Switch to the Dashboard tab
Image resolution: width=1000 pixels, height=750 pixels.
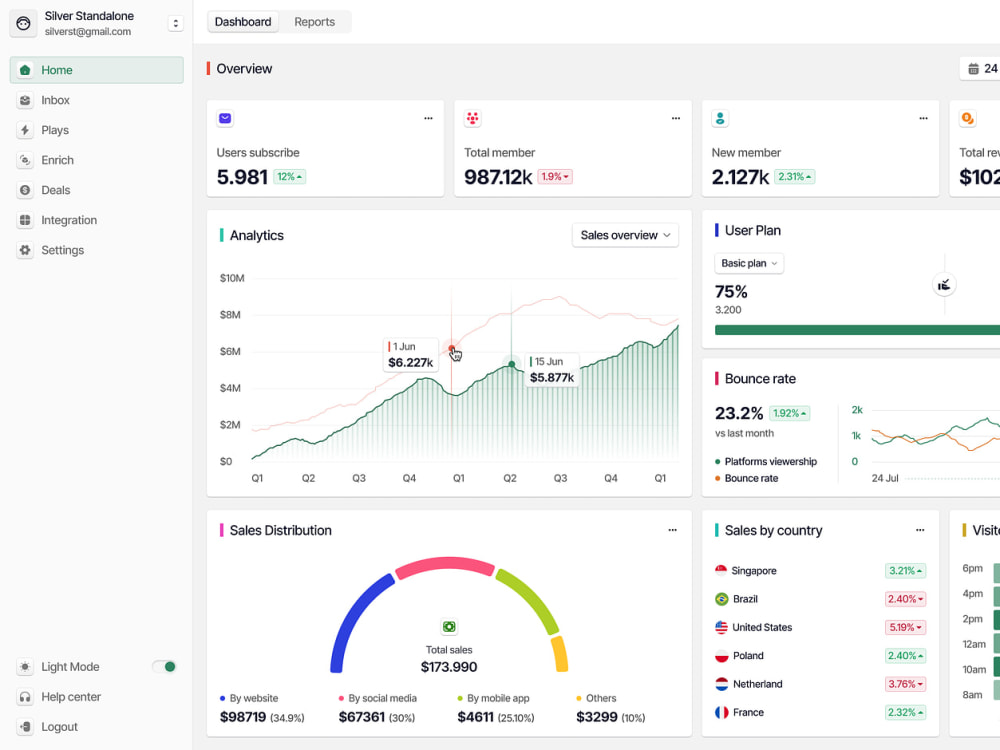243,22
